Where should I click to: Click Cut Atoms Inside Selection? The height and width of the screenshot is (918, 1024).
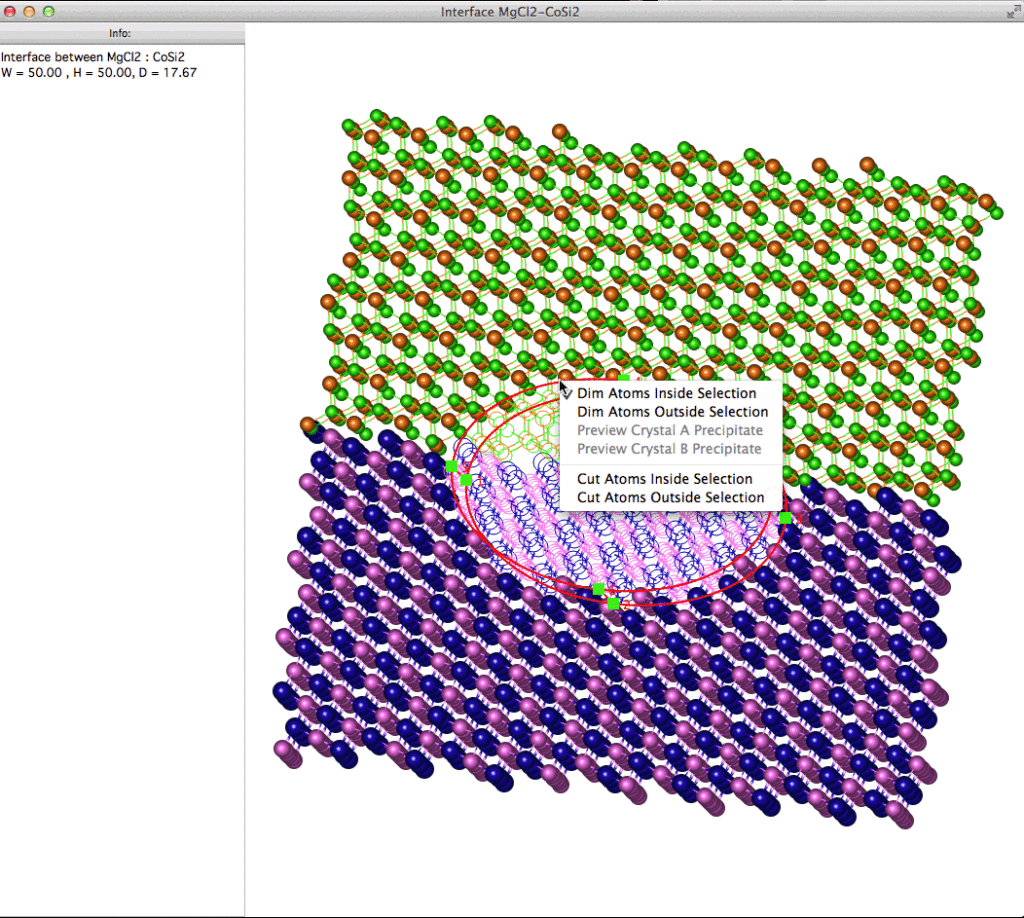(664, 479)
